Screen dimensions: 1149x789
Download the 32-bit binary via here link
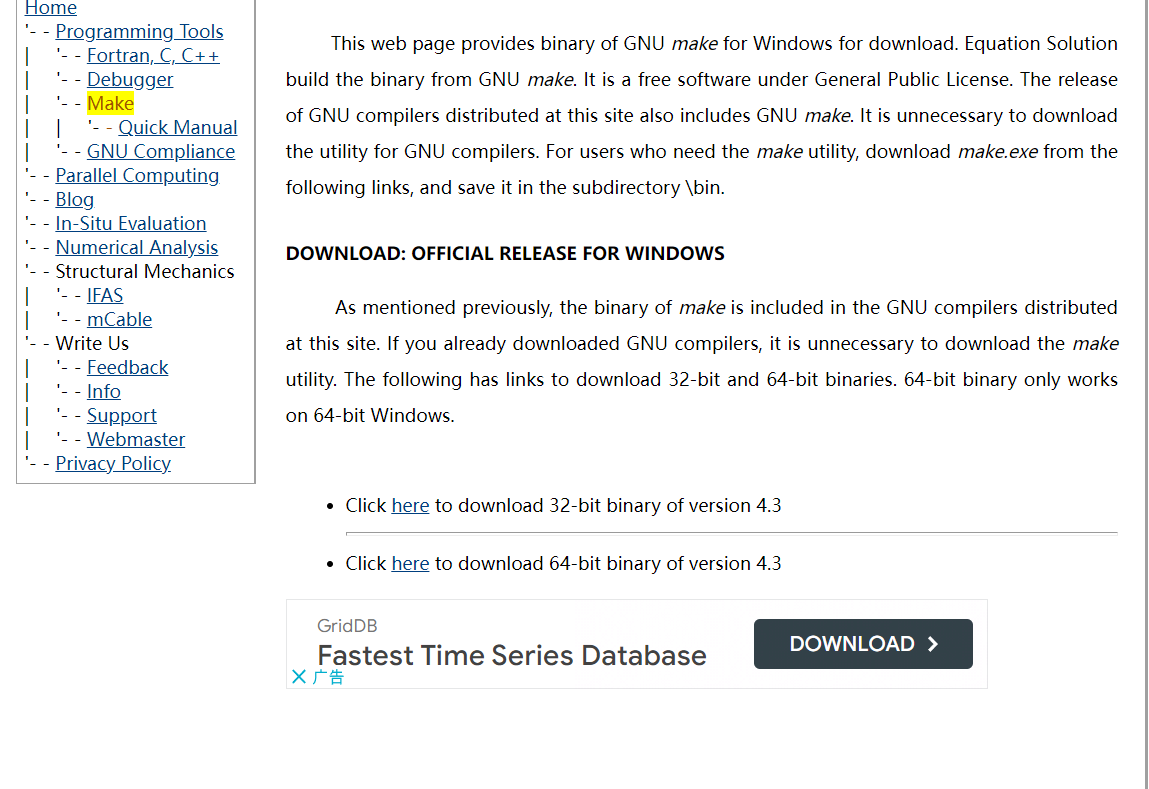(410, 506)
